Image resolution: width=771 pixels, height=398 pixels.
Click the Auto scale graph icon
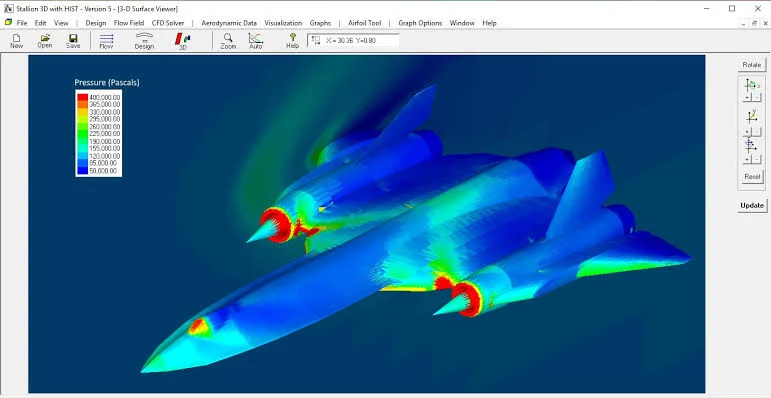coord(256,41)
